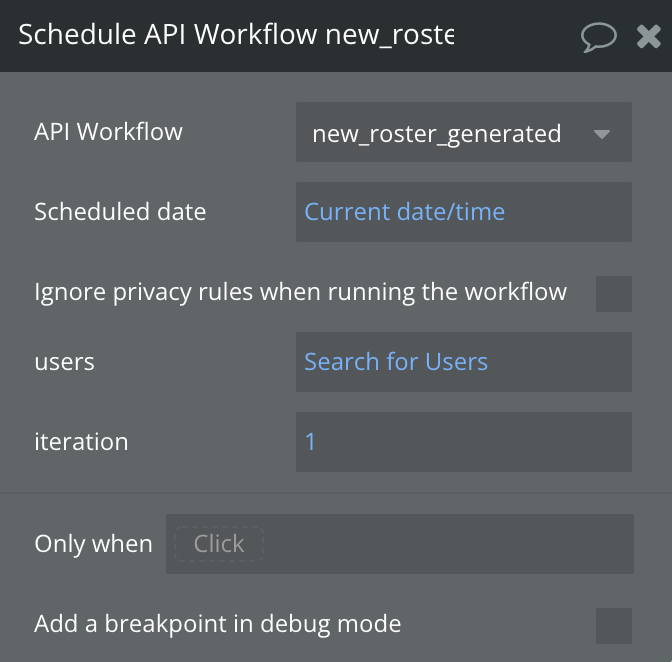Screen dimensions: 672x662
Task: Click the Only when Click placeholder
Action: [219, 544]
